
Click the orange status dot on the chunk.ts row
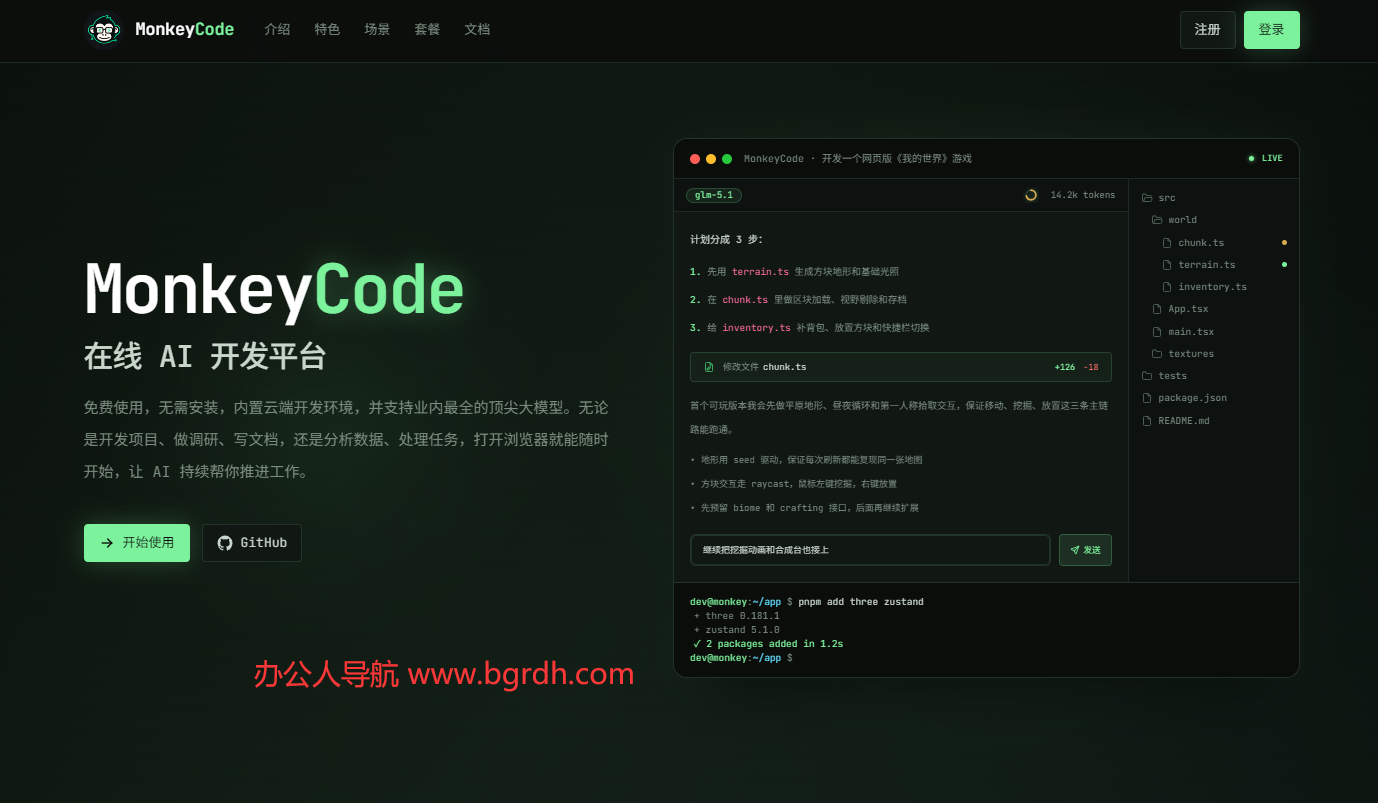[x=1284, y=242]
